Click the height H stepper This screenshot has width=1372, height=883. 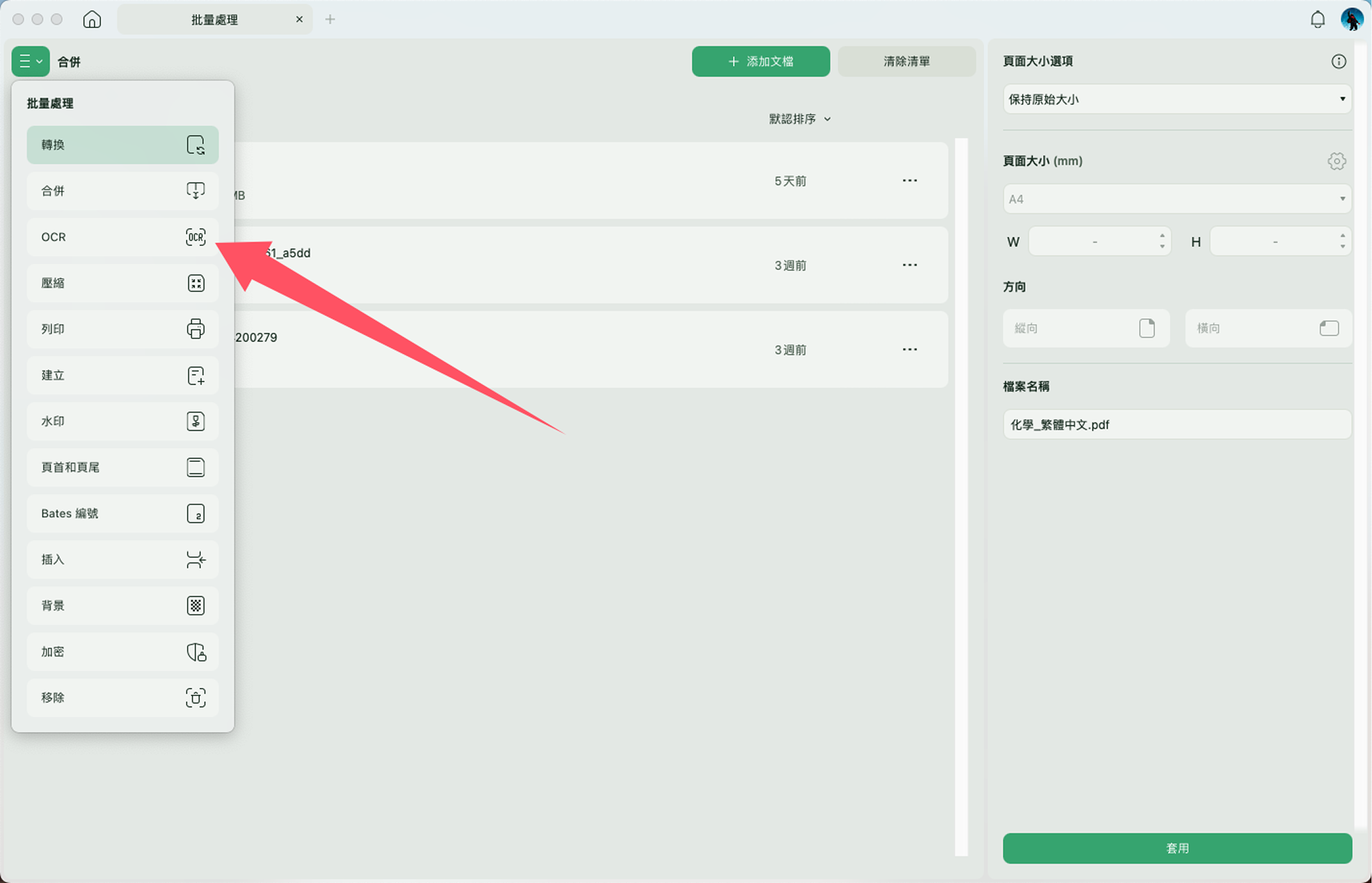[x=1342, y=241]
